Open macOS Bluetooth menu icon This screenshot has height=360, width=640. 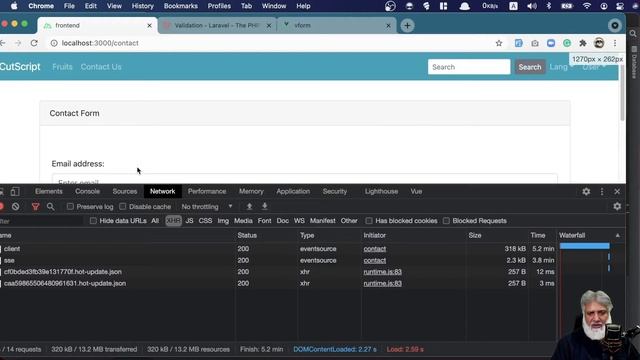[549, 6]
